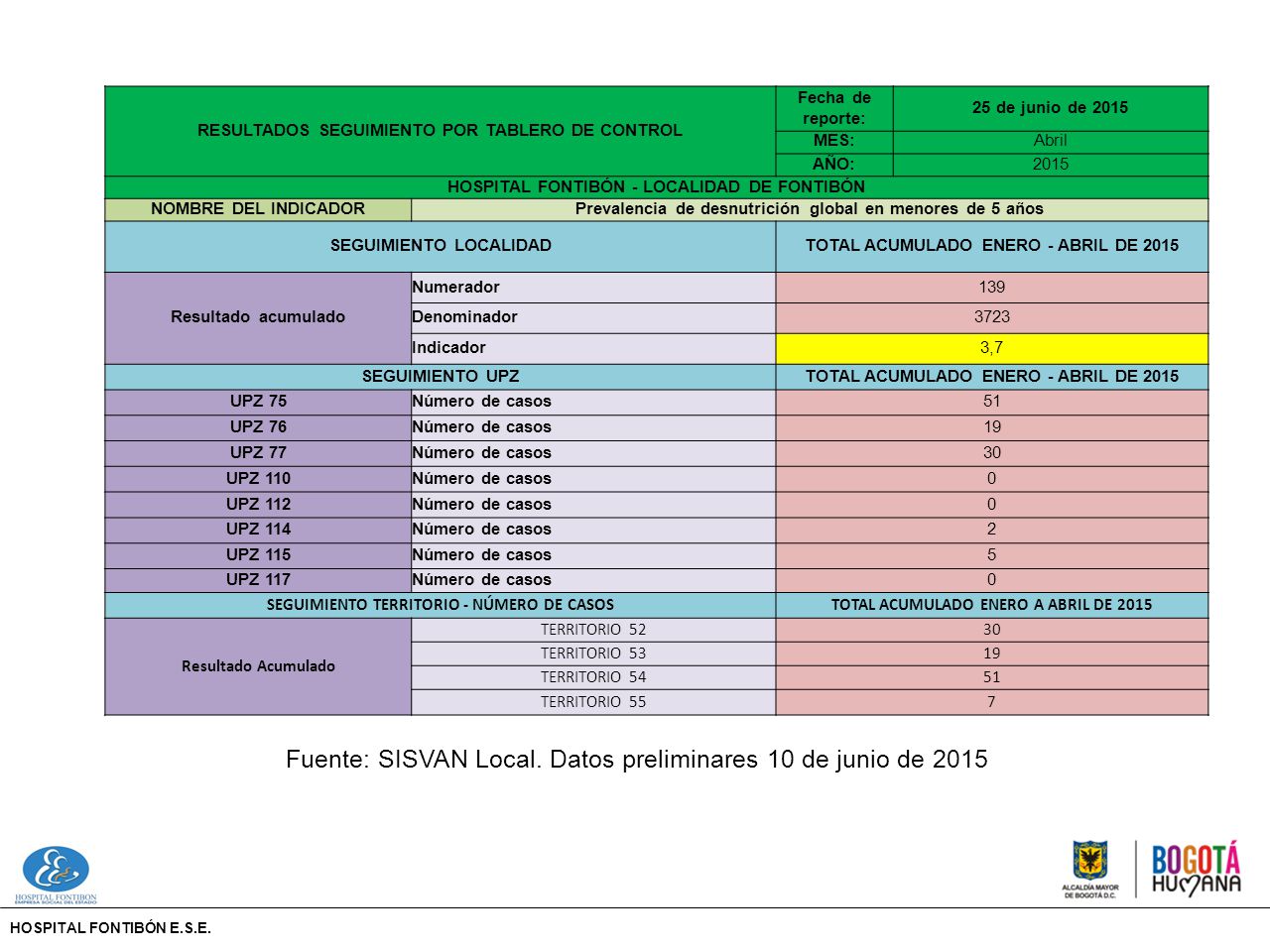This screenshot has height=952, width=1270.
Task: Click the yellow Indicador value 3,7
Action: (x=992, y=348)
